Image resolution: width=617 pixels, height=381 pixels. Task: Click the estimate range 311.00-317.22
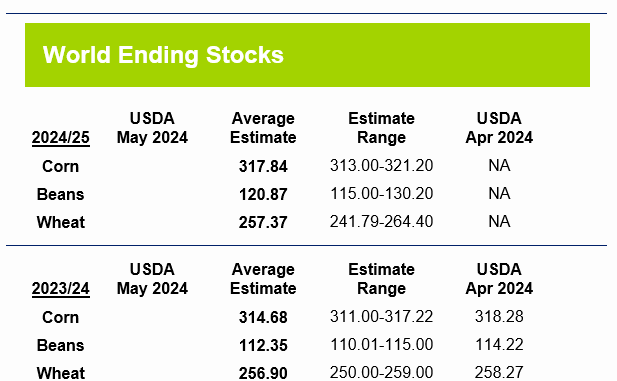(382, 316)
